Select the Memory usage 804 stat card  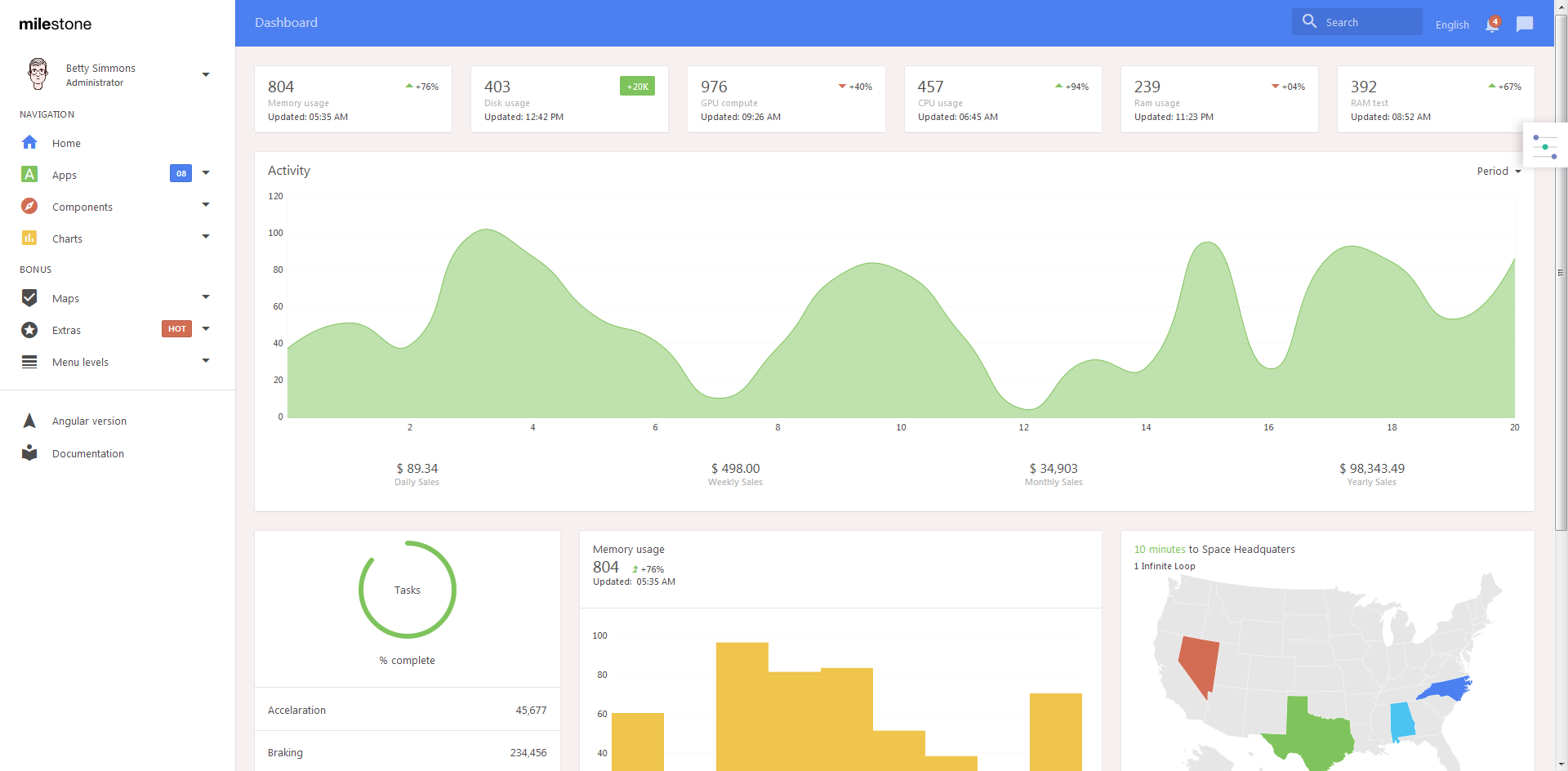(x=353, y=99)
